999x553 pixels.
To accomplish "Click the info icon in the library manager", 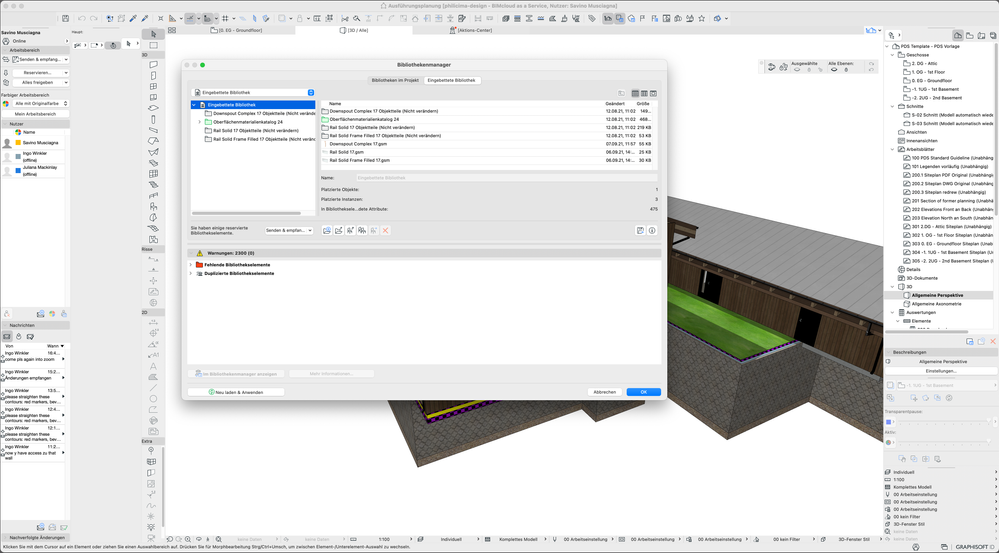I will click(x=651, y=230).
